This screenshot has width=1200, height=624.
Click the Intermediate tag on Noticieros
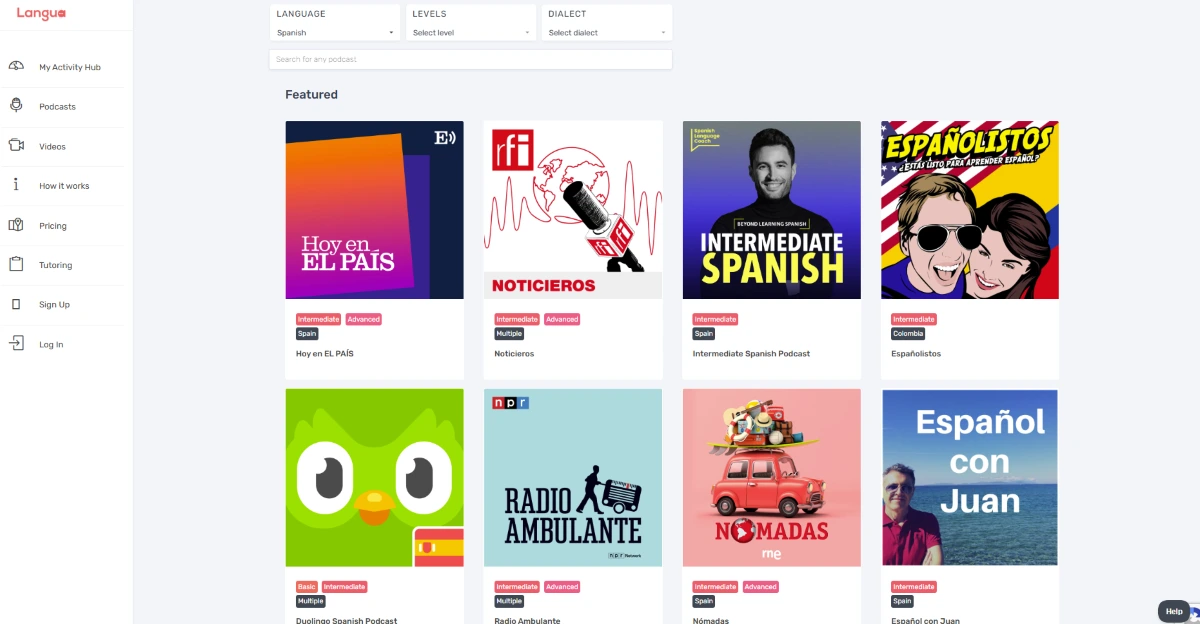coord(518,320)
